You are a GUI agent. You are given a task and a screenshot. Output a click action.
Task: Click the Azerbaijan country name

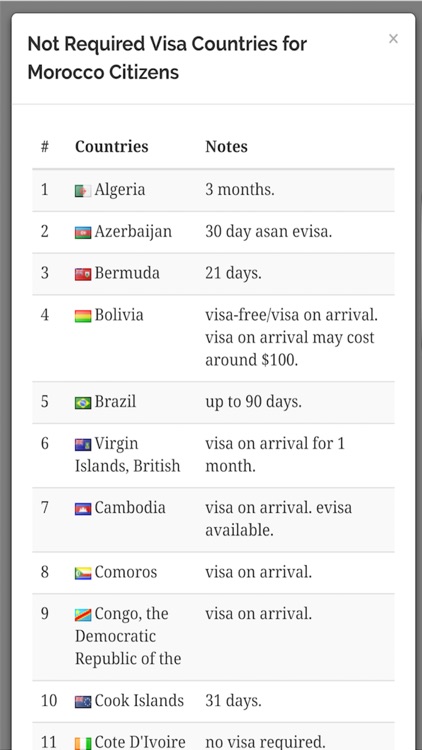pos(133,232)
